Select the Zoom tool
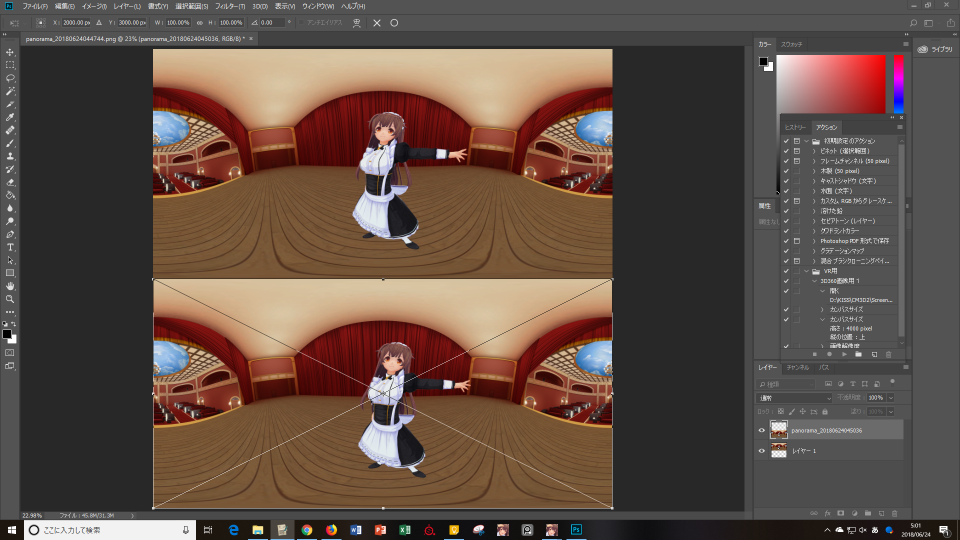The height and width of the screenshot is (540, 960). [10, 299]
